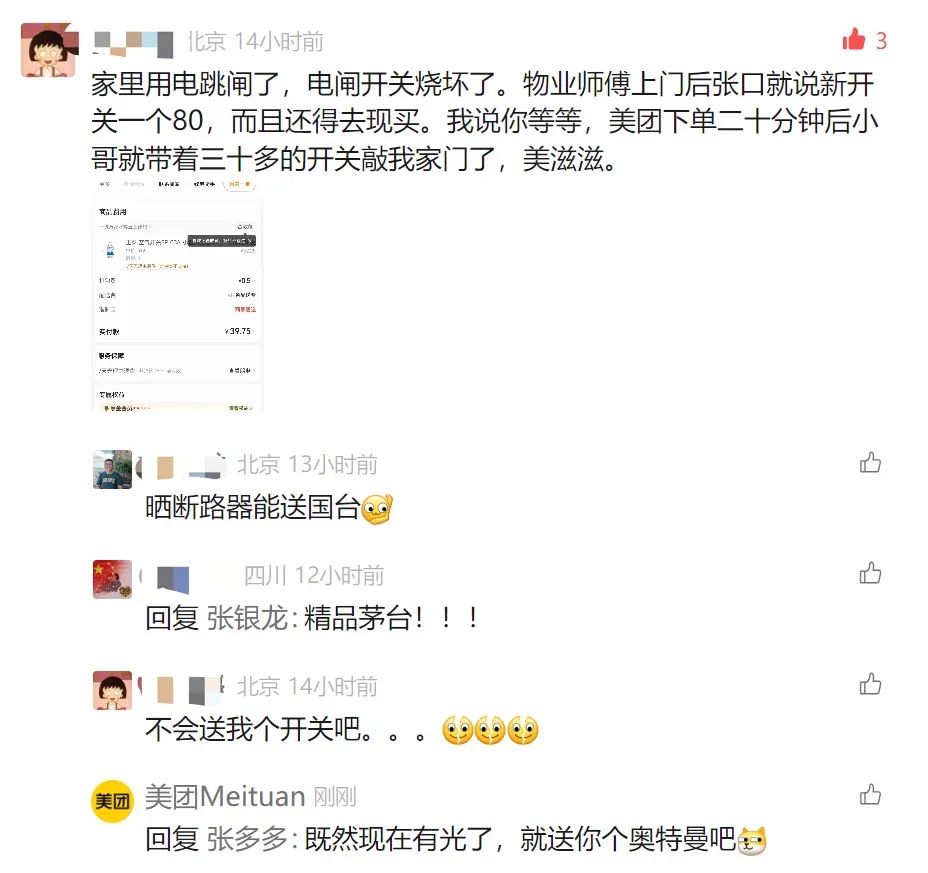Click the 美团Meituan username
Viewport: 928px width, 873px height.
coord(225,797)
